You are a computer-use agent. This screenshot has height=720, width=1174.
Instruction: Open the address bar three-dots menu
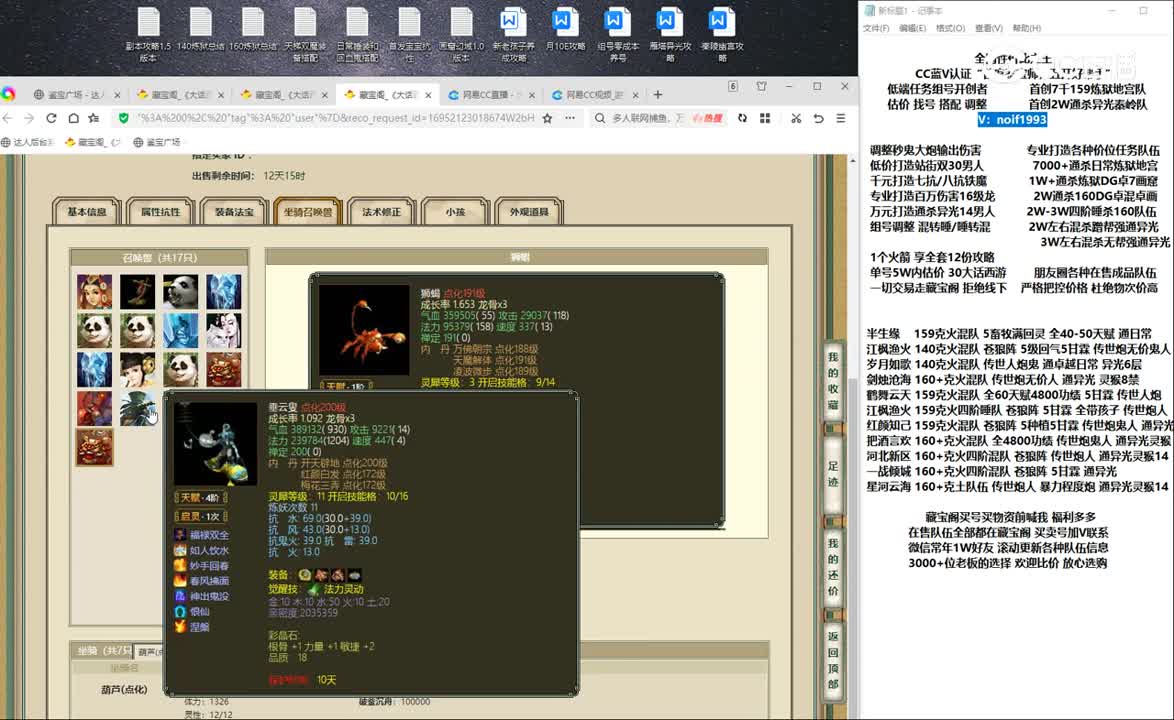pos(570,118)
